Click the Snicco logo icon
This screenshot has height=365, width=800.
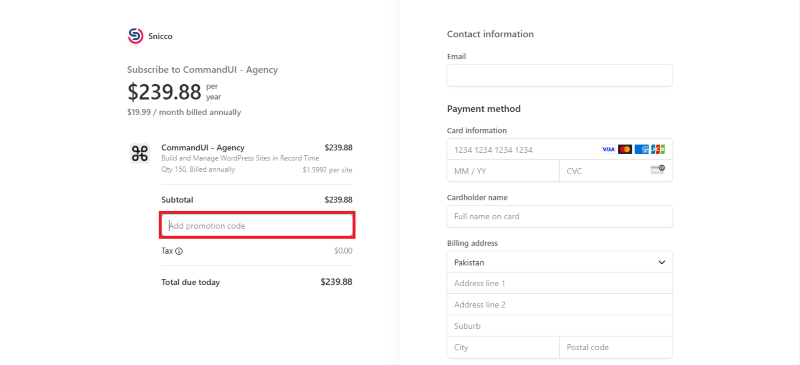click(135, 36)
